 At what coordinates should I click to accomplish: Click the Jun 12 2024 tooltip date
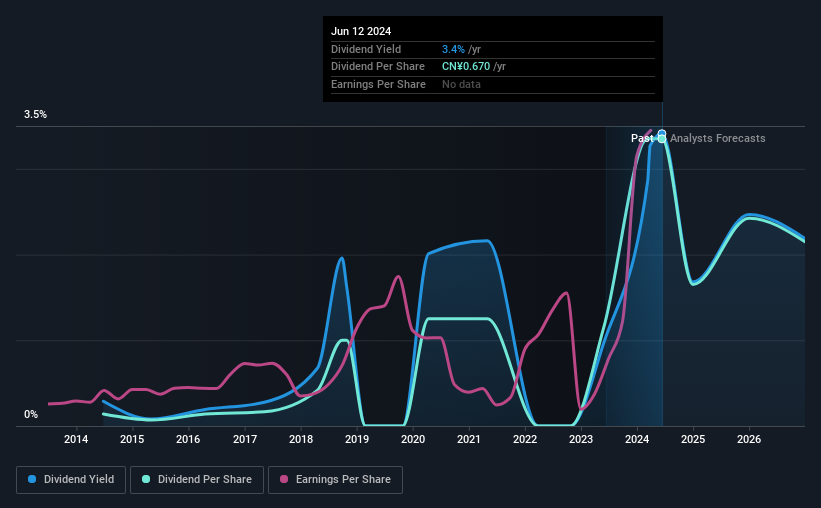(x=361, y=31)
